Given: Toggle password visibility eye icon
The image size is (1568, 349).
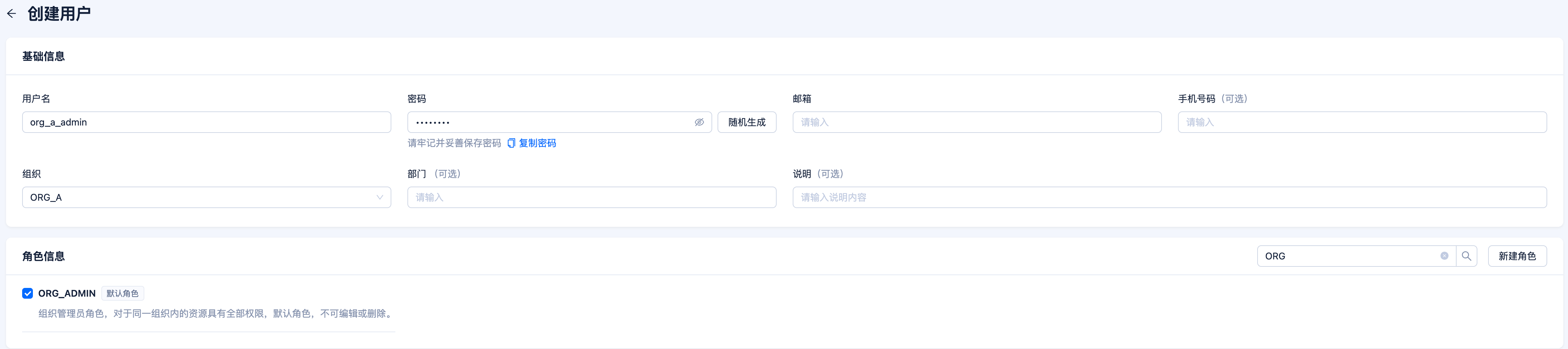Looking at the screenshot, I should pos(699,122).
